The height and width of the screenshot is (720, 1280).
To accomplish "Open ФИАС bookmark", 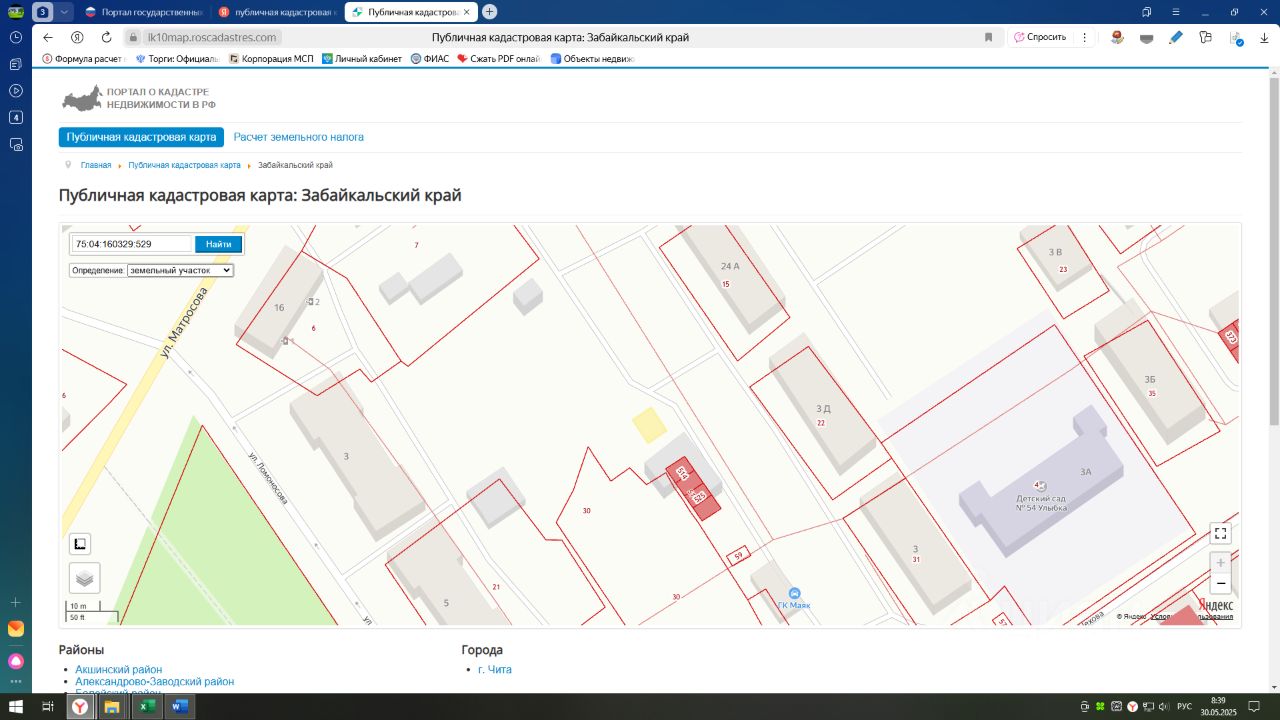I will coord(430,59).
